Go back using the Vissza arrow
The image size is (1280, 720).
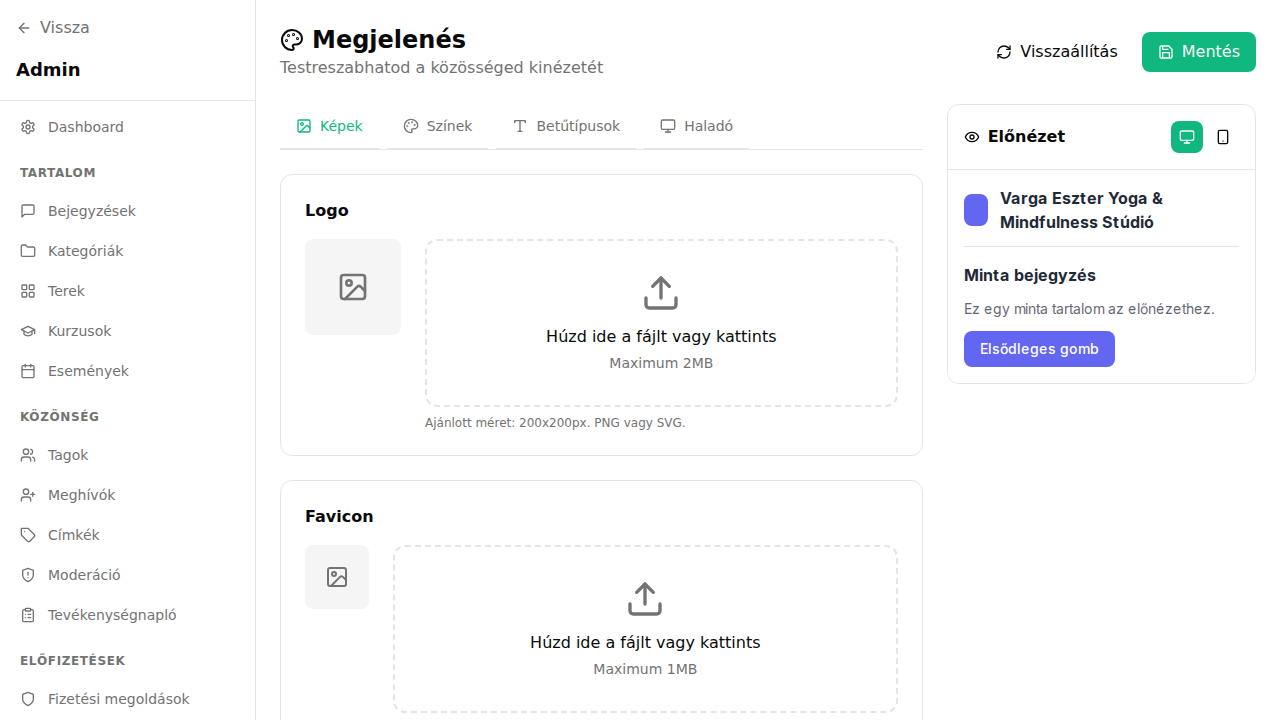tap(23, 27)
